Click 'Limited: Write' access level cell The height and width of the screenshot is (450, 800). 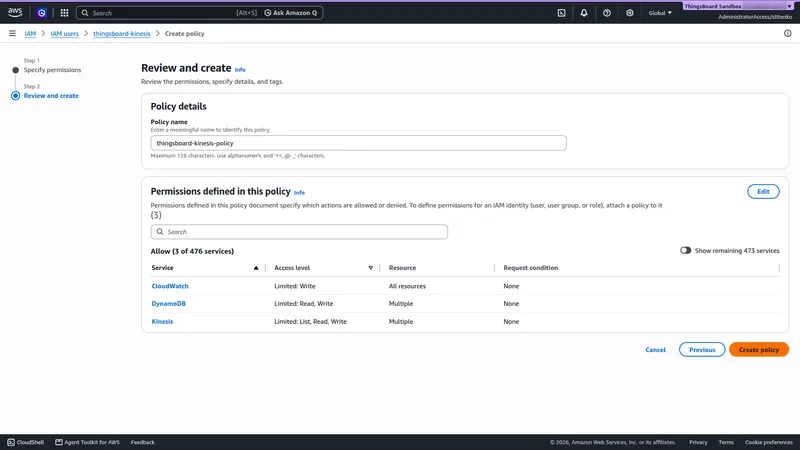coord(295,286)
